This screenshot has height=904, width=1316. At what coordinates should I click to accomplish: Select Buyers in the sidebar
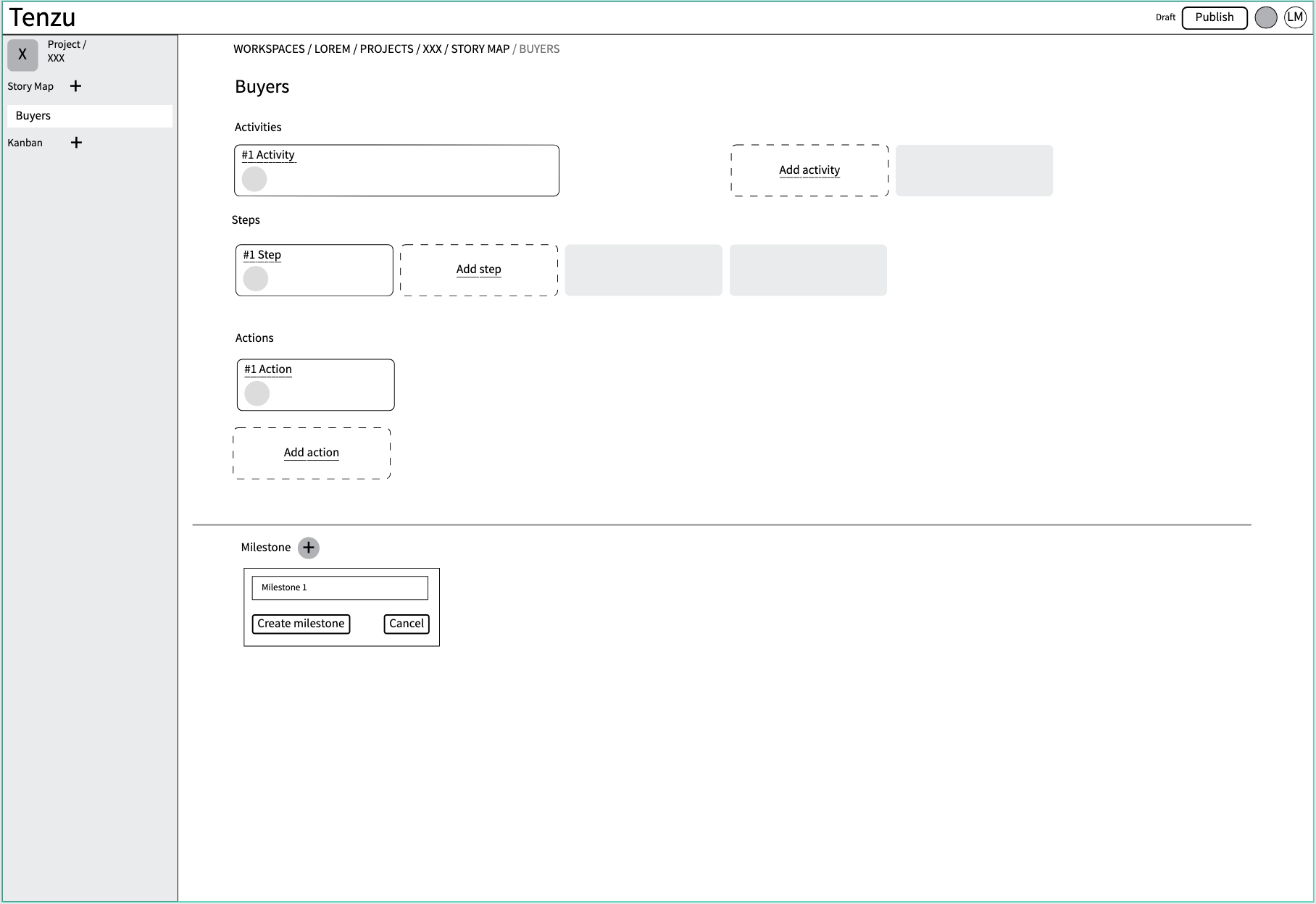90,116
